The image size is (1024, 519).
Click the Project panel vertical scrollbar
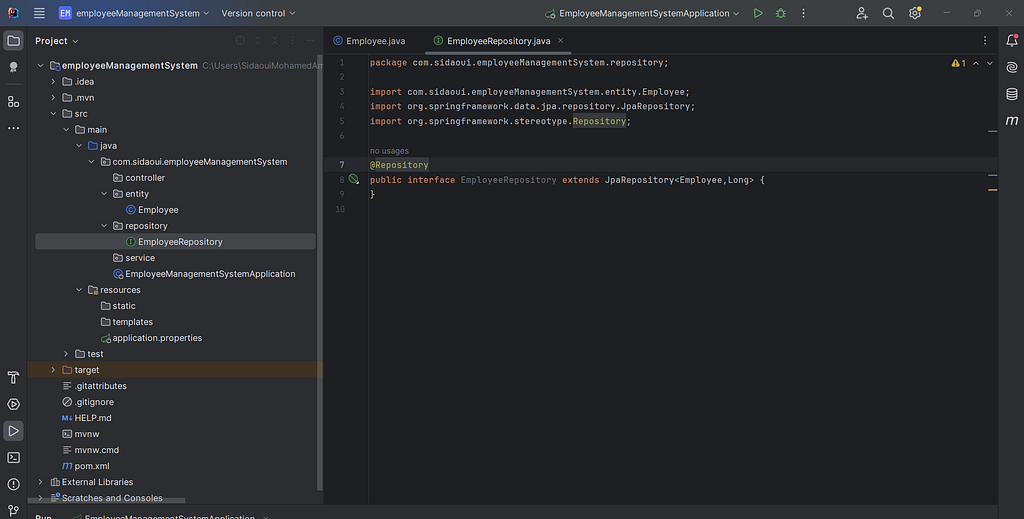[x=320, y=271]
